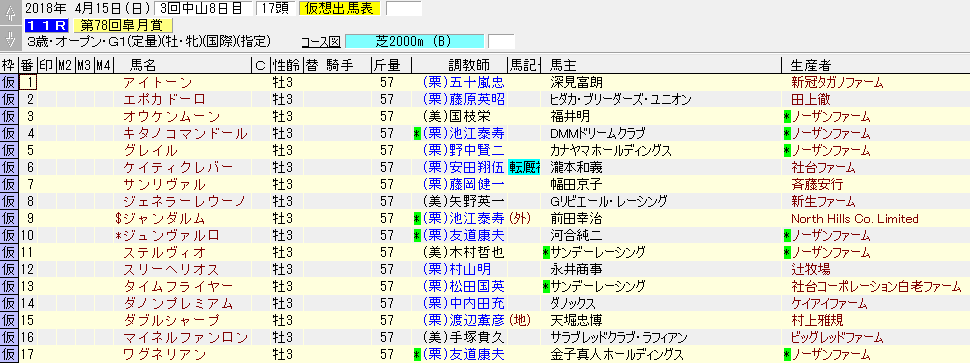The width and height of the screenshot is (970, 363).
Task: Click the M2 mark cell for horse 3
Action: pos(66,117)
